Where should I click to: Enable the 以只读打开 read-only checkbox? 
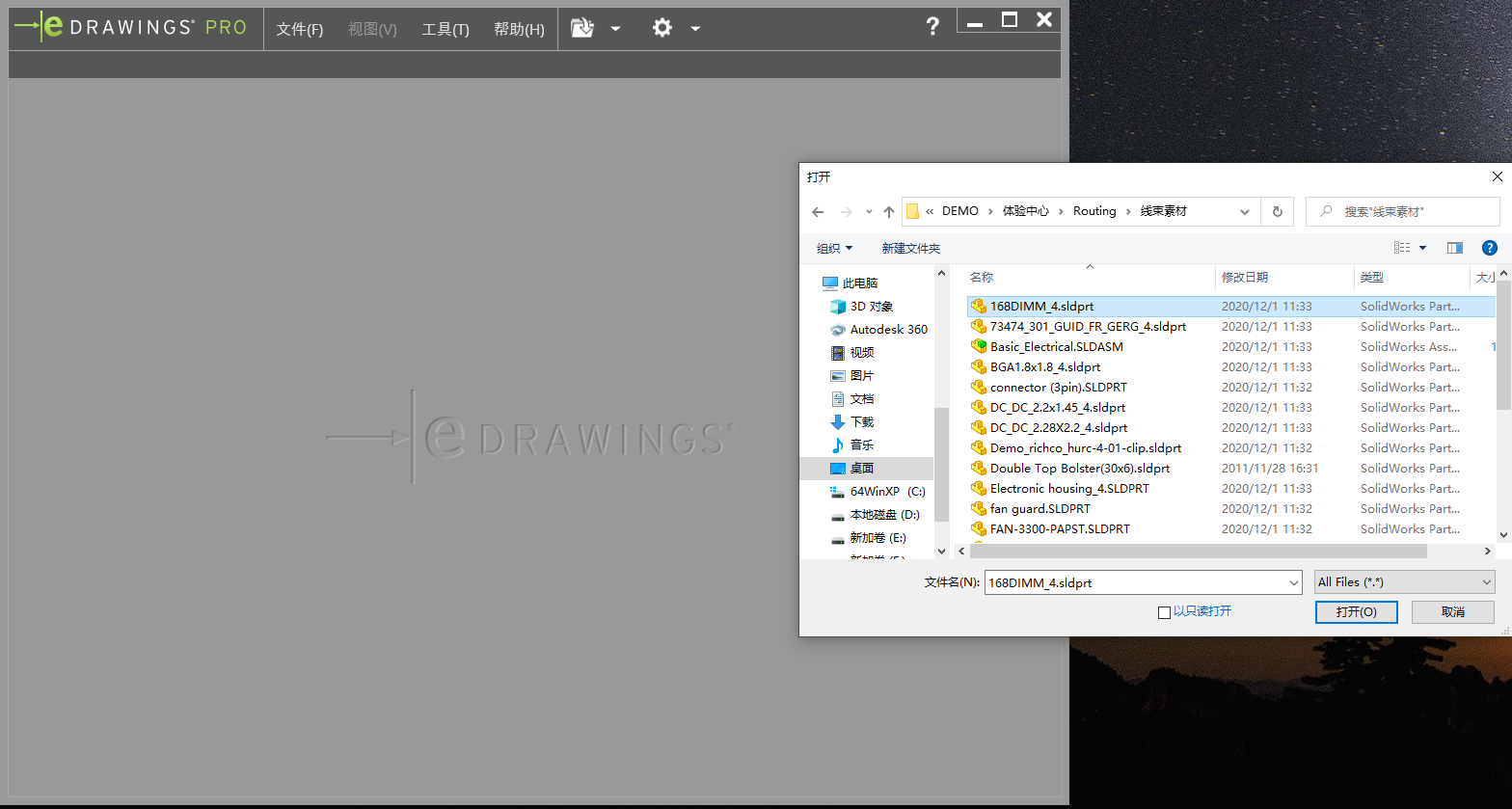click(x=1164, y=612)
